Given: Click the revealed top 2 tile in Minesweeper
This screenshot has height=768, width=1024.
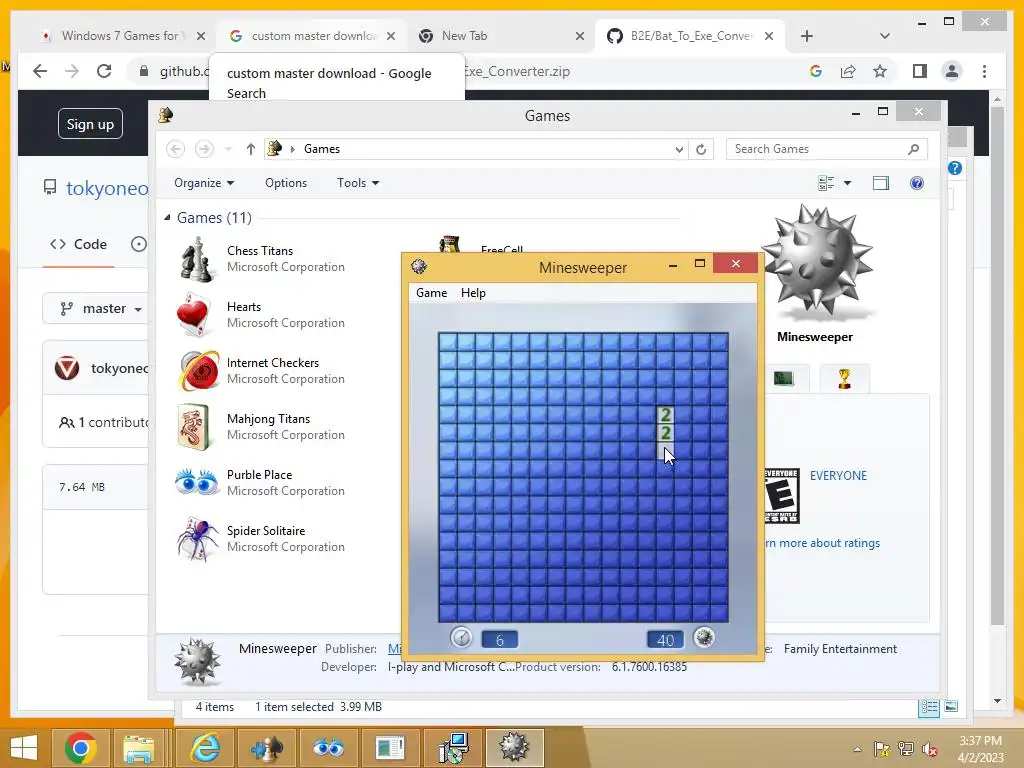Looking at the screenshot, I should [665, 414].
